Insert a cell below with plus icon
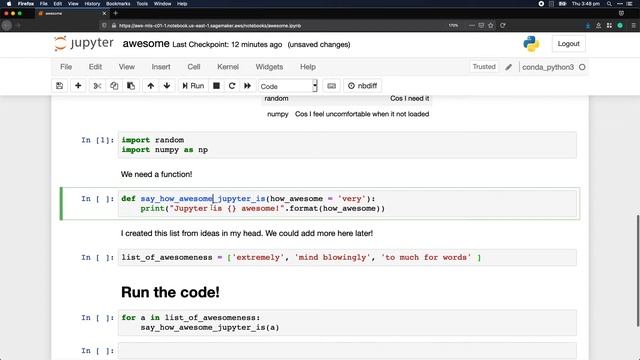 pos(78,86)
